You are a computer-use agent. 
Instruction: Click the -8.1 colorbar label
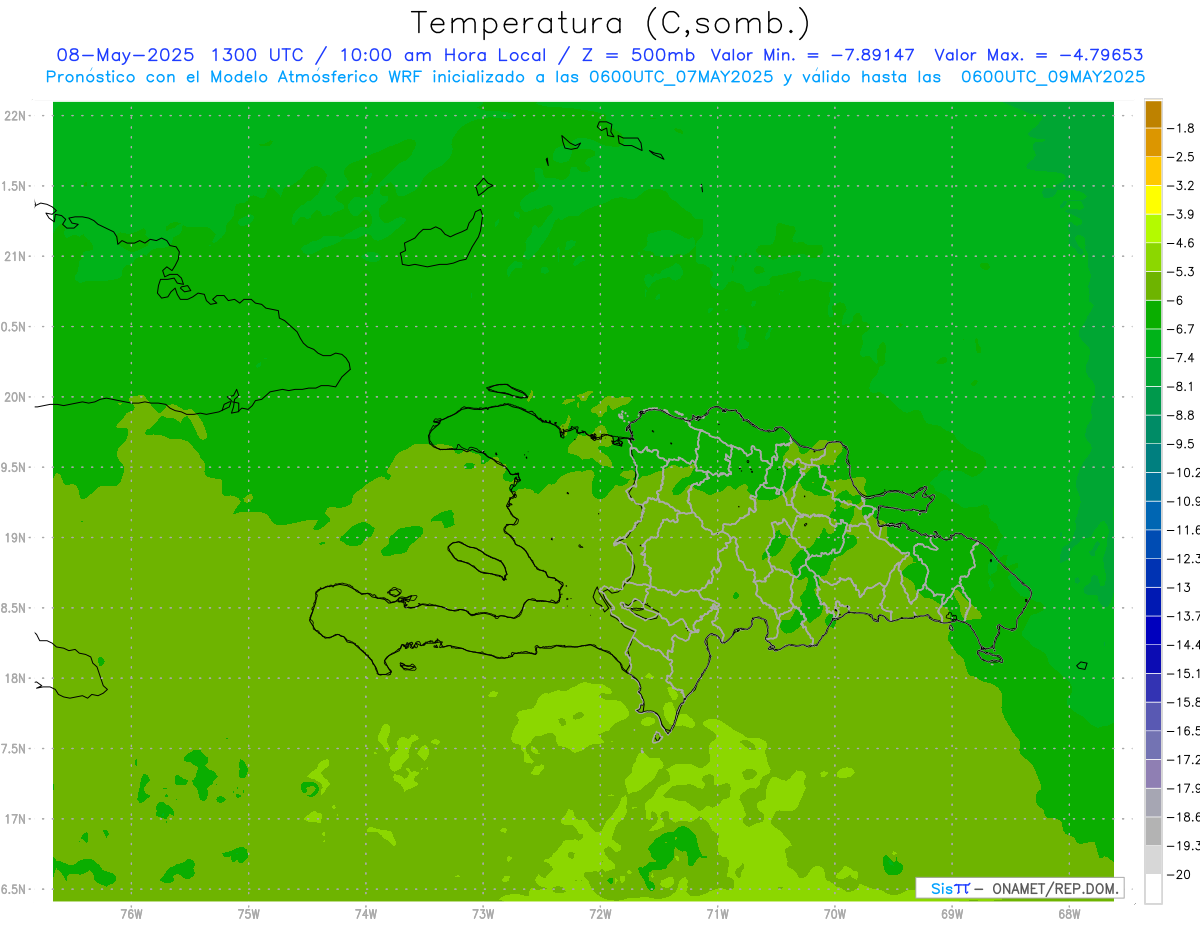1180,386
